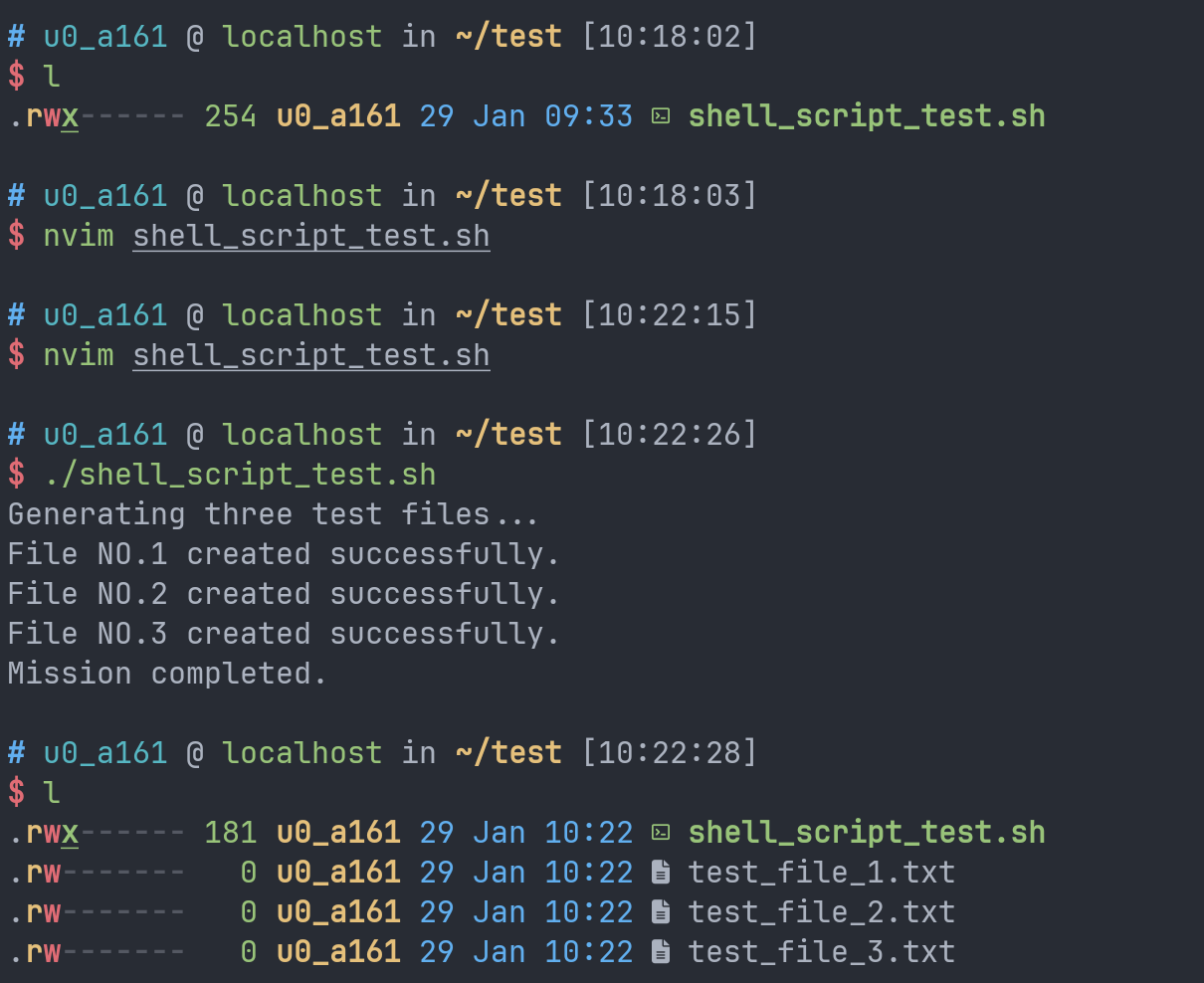Select the test_file_2.txt filename
This screenshot has height=983, width=1204.
coord(821,912)
